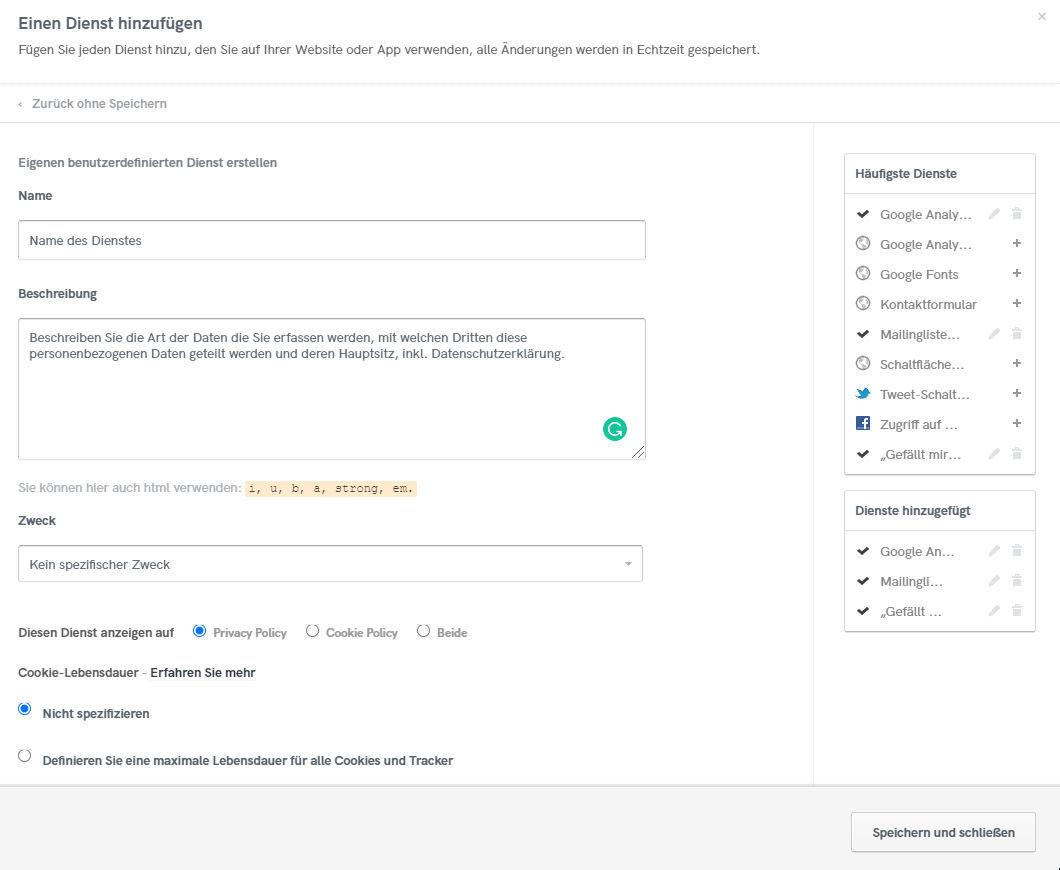This screenshot has height=870, width=1060.
Task: Close the dialog with the X
Action: (1043, 17)
